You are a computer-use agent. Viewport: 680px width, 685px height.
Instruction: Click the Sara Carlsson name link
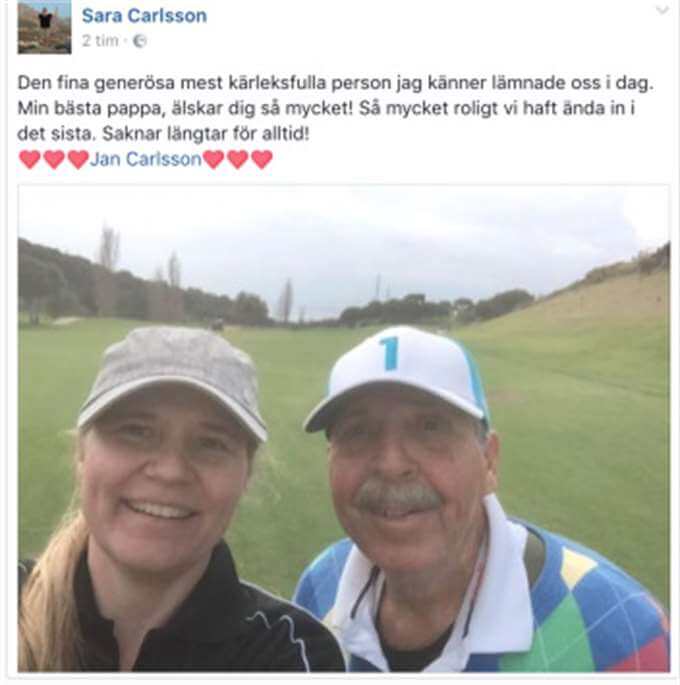point(144,16)
